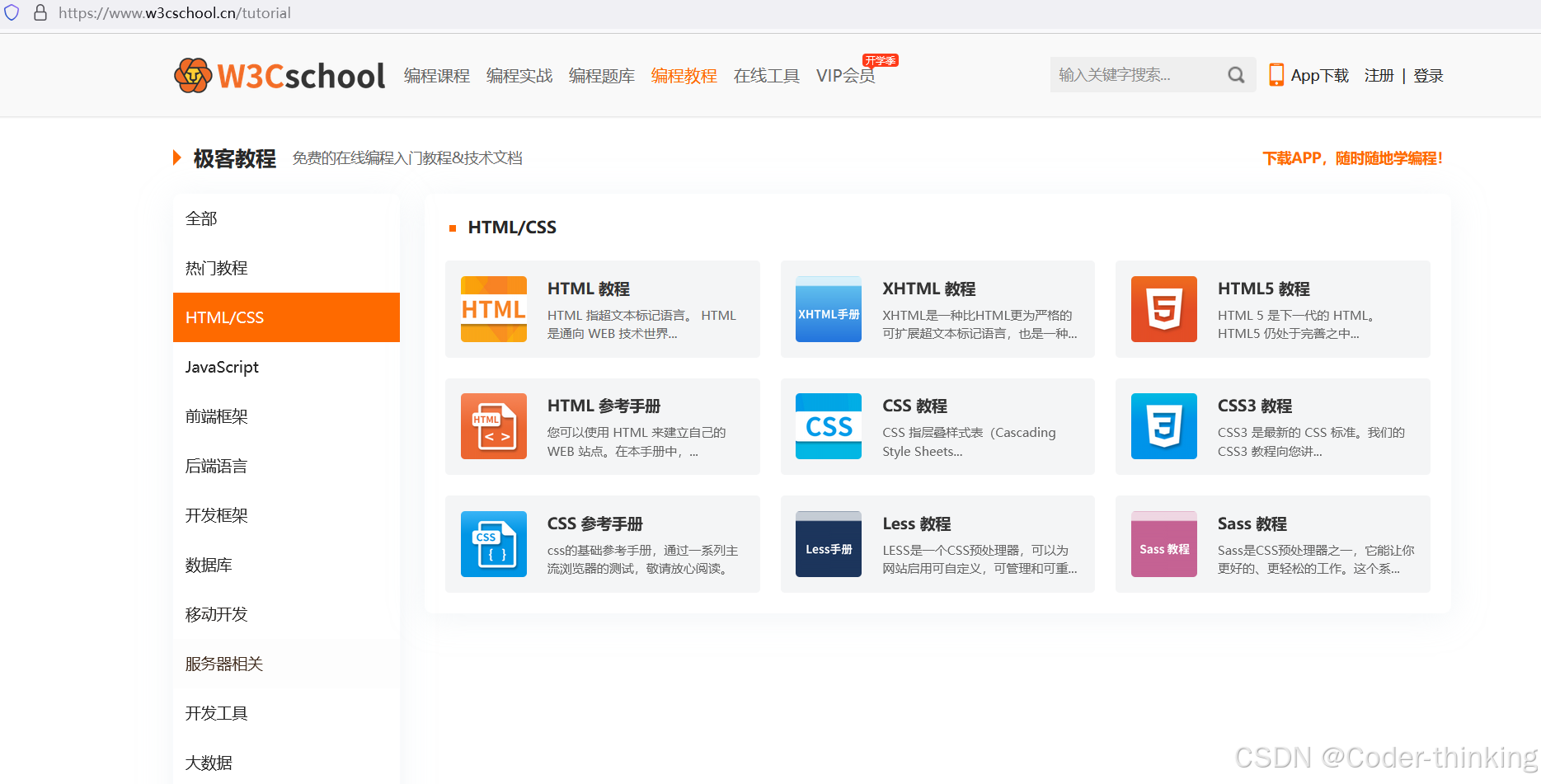The height and width of the screenshot is (784, 1541).
Task: Select 前端框架 in the sidebar
Action: coord(286,416)
